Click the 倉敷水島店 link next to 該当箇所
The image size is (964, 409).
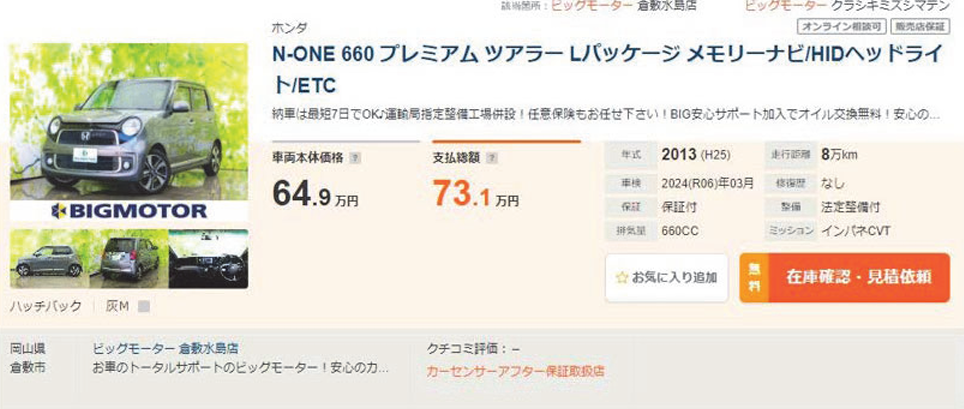(666, 6)
